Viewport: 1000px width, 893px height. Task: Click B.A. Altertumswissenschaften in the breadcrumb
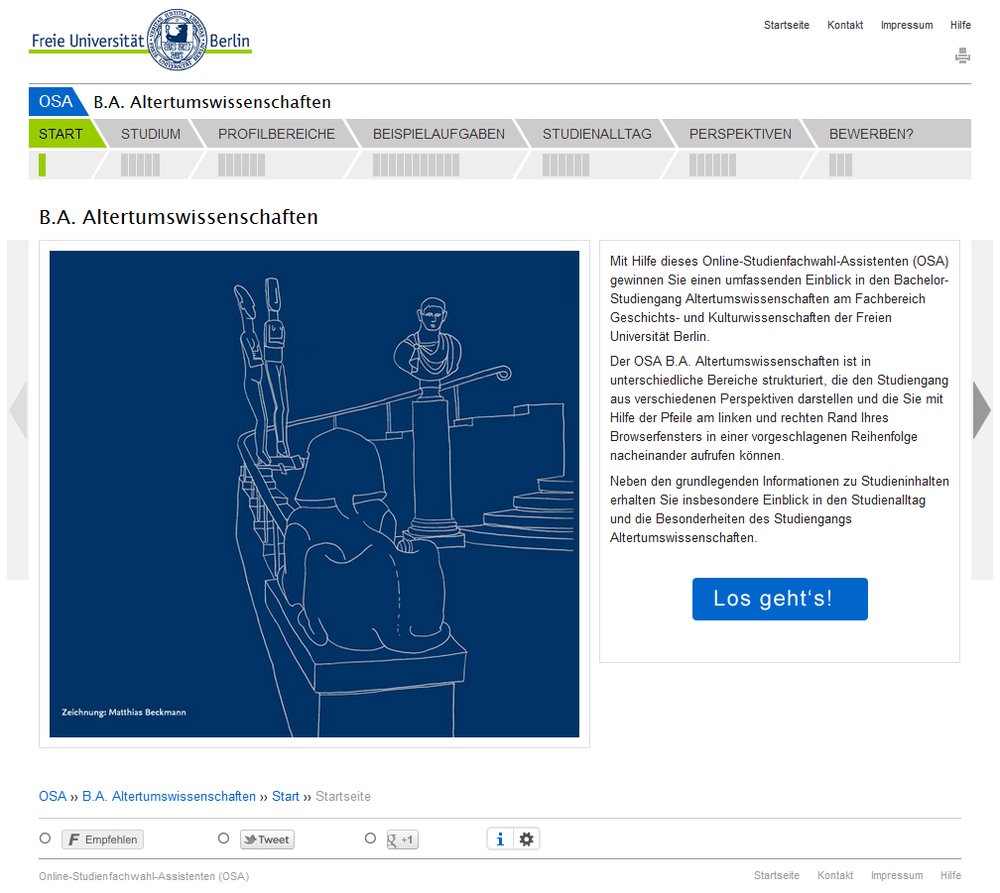click(169, 796)
